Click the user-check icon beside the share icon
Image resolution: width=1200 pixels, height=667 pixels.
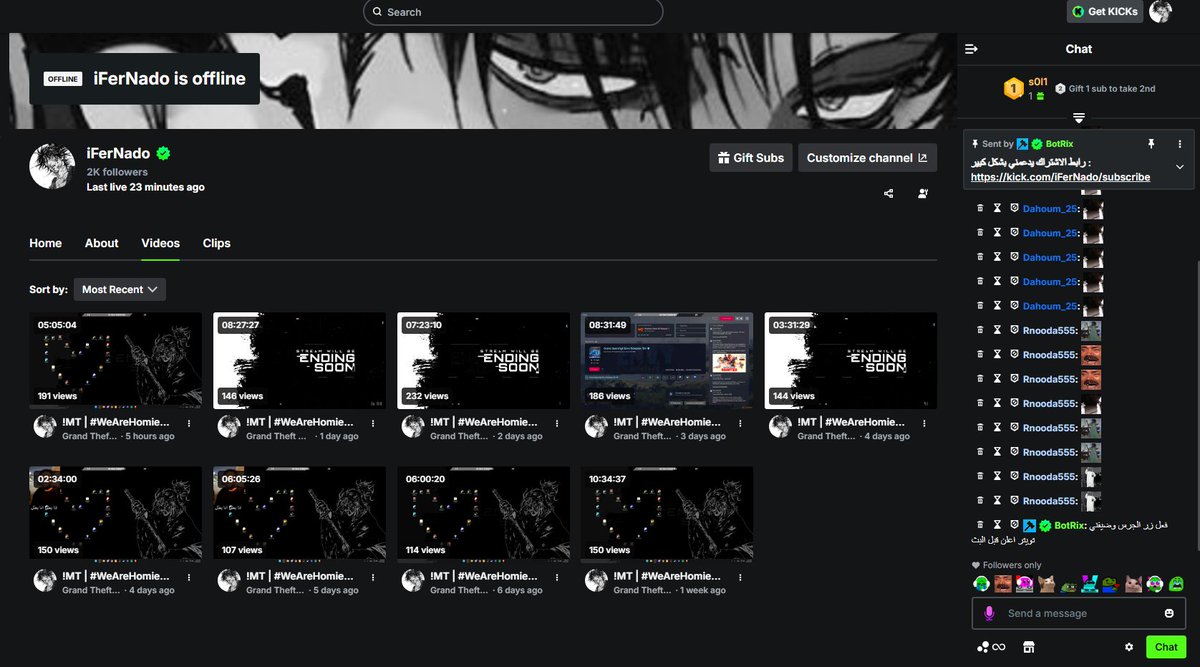pos(922,194)
